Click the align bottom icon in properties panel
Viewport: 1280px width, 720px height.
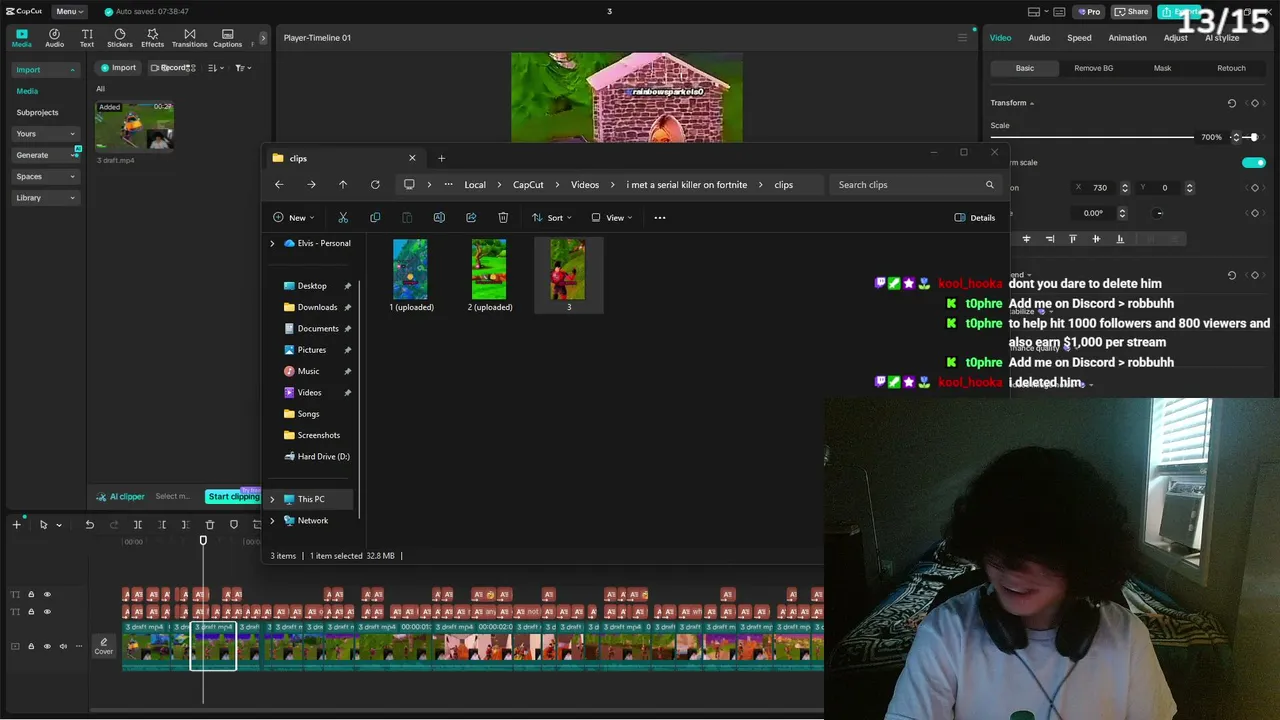1120,239
